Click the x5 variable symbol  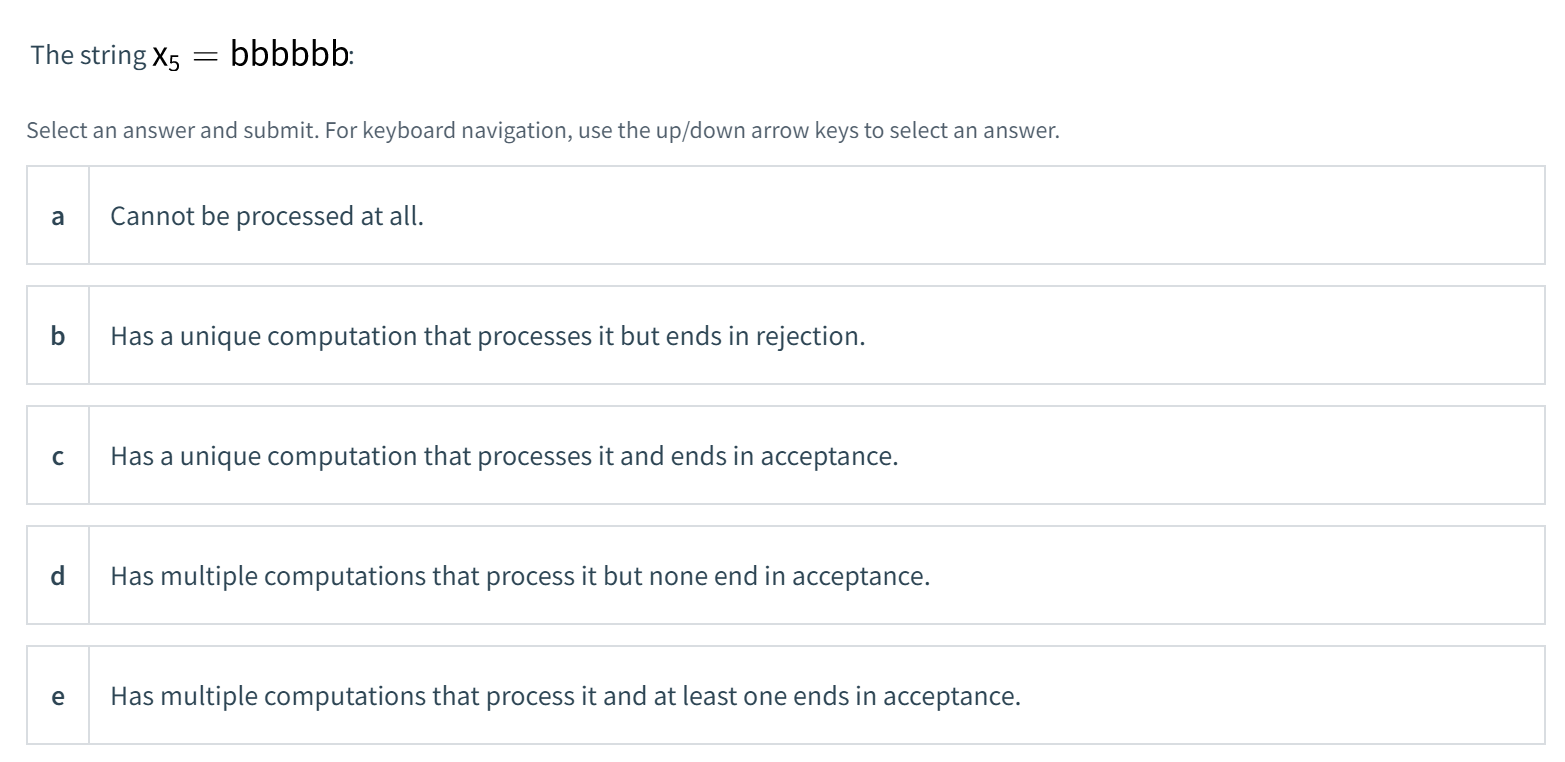point(166,57)
